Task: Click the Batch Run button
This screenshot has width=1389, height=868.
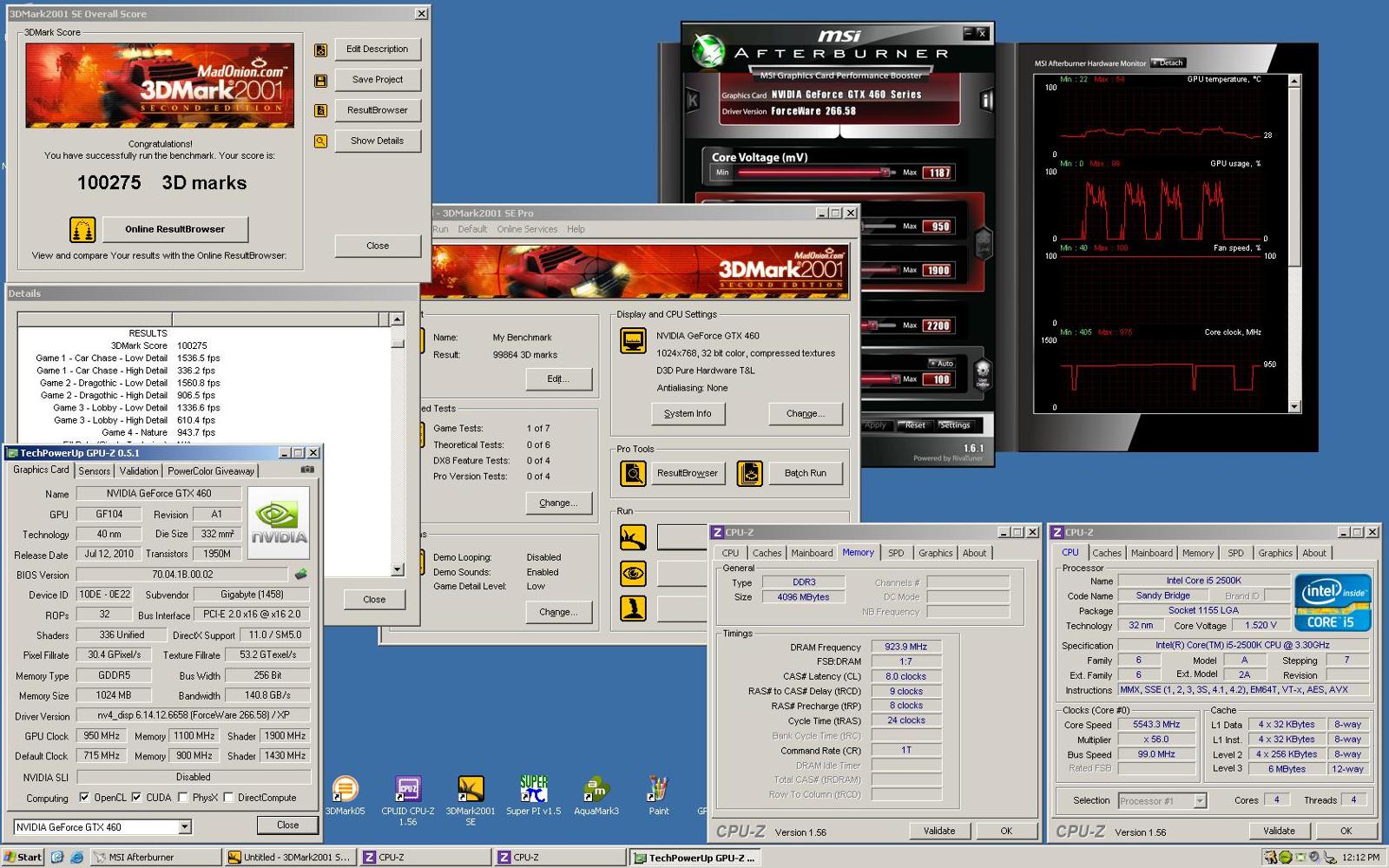Action: (x=805, y=473)
